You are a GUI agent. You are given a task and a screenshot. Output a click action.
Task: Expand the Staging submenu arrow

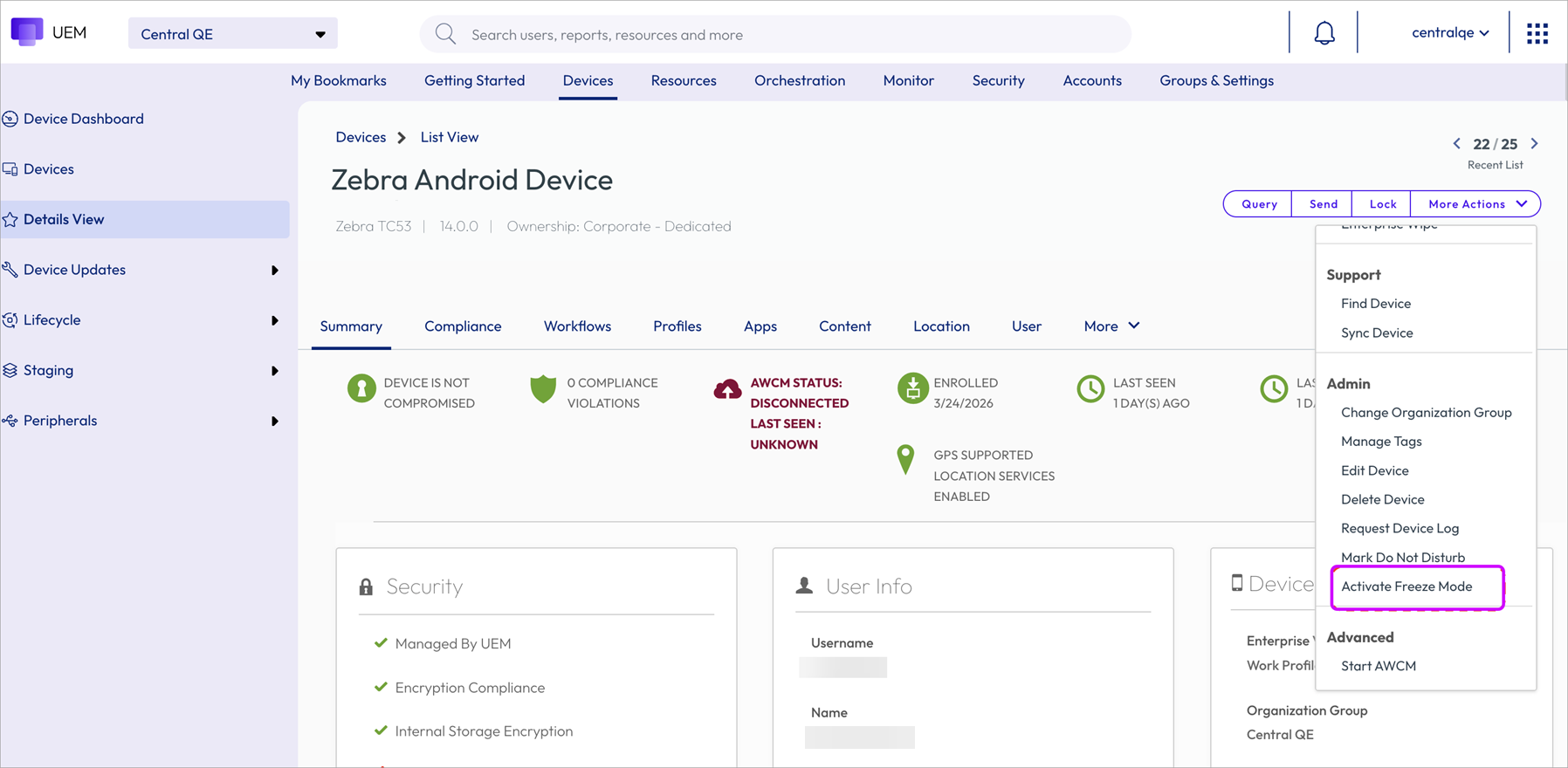click(275, 371)
